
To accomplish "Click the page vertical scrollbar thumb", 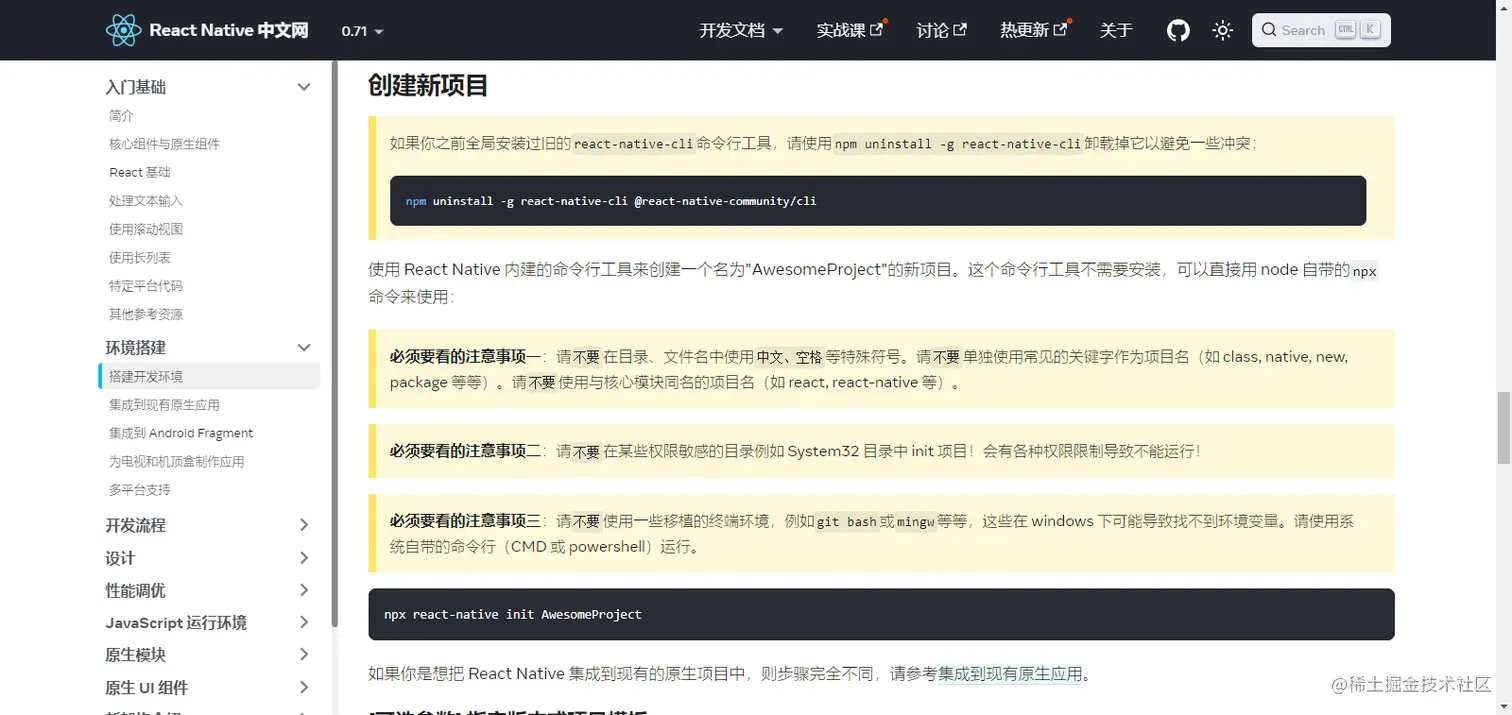I will (x=1503, y=429).
